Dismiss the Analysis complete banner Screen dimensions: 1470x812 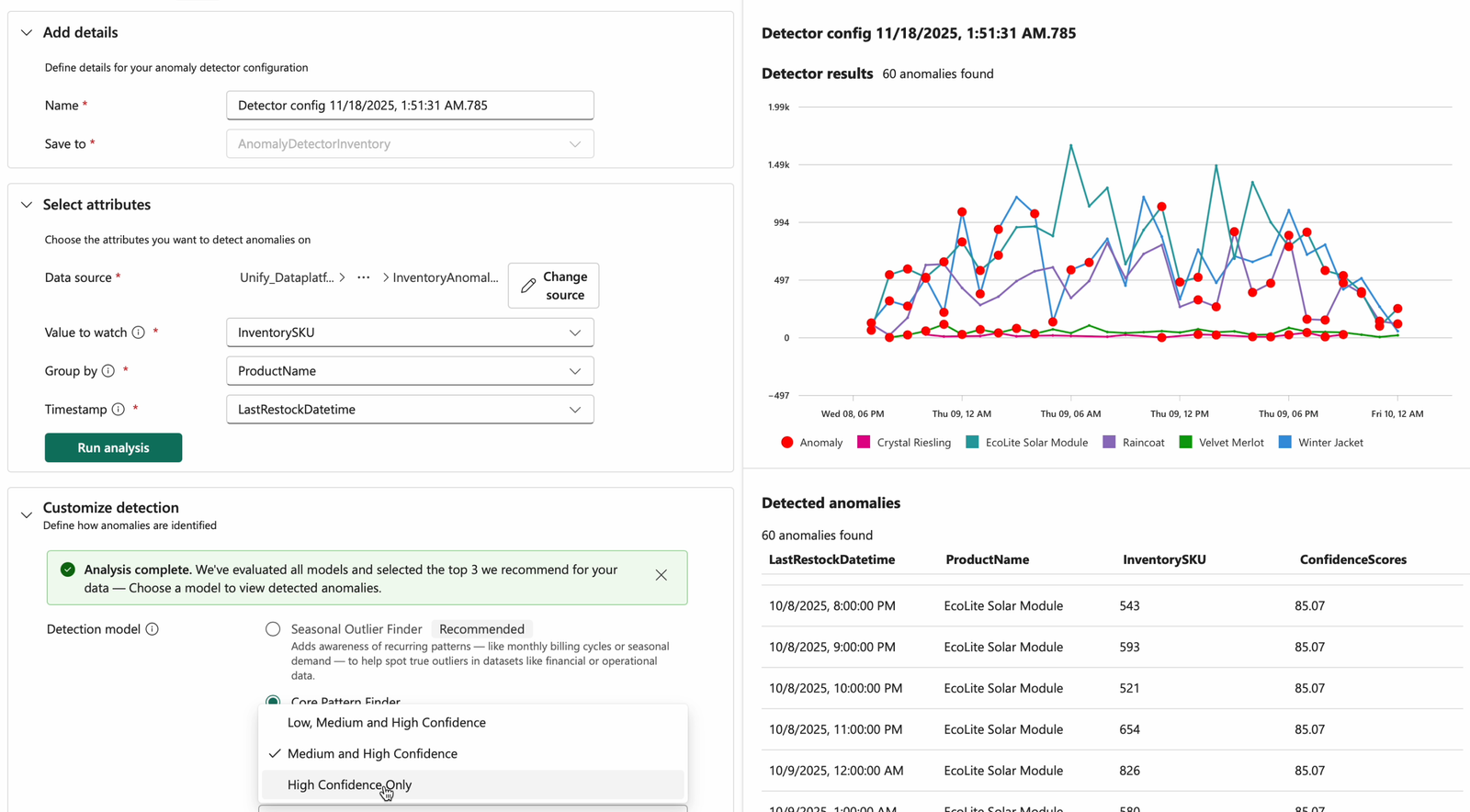(x=661, y=575)
